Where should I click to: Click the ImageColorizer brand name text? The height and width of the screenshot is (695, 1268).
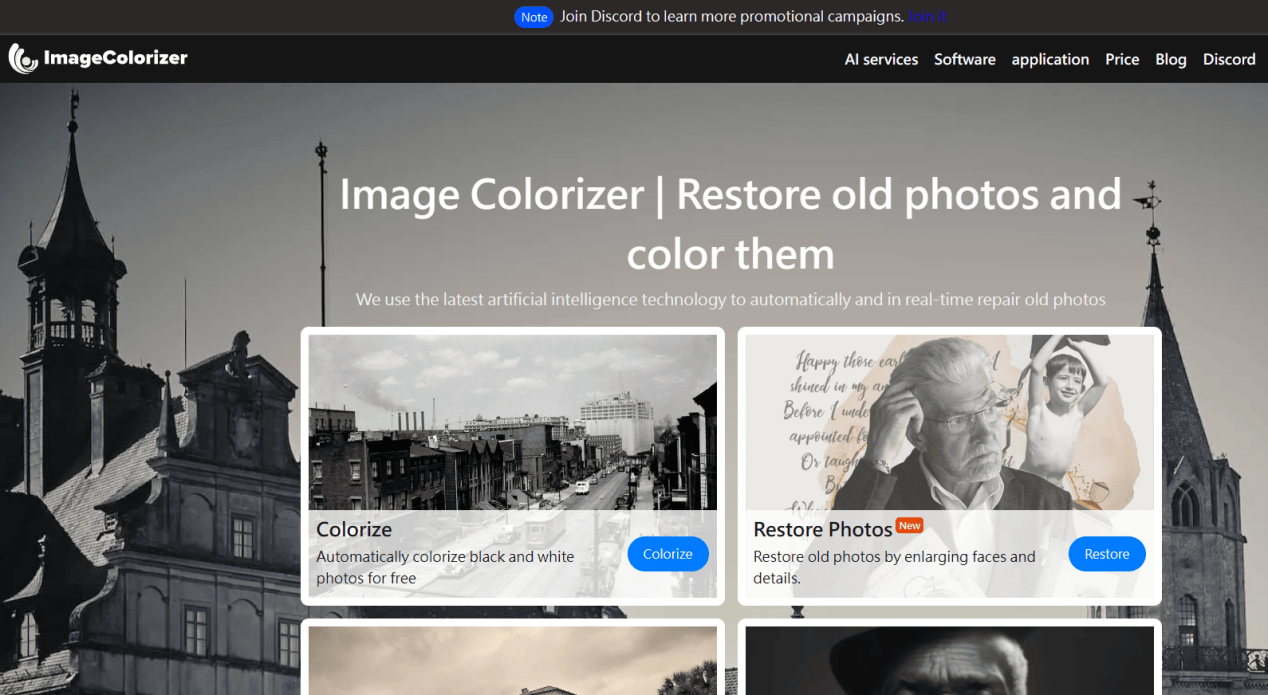[115, 58]
